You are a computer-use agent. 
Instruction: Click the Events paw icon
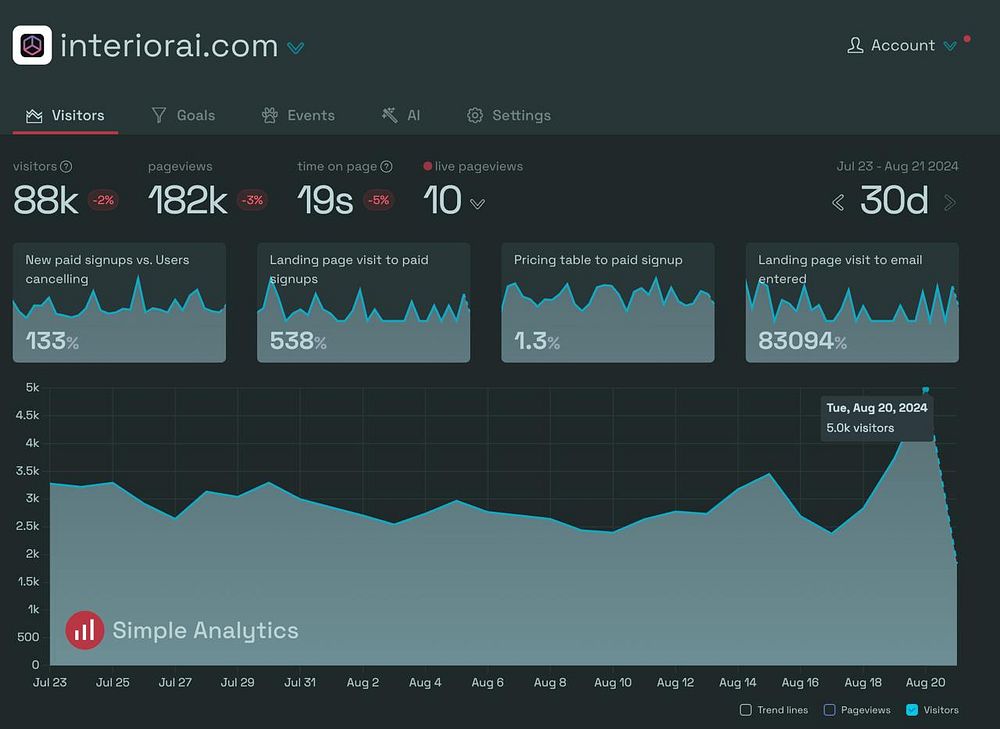[x=270, y=115]
